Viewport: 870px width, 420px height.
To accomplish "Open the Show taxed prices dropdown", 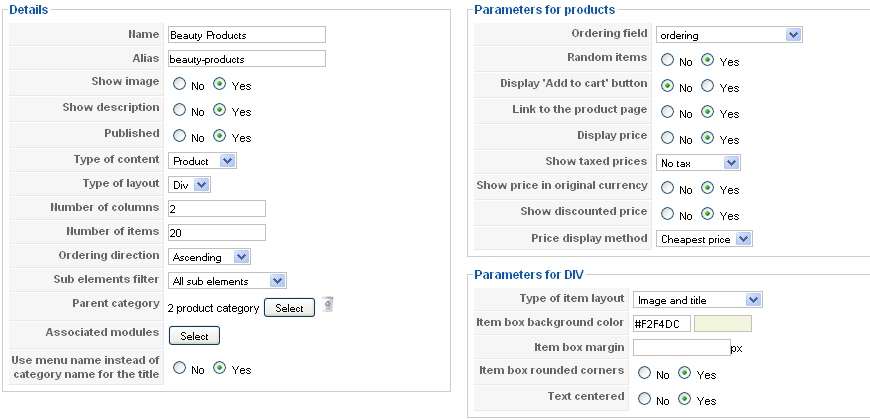I will click(698, 163).
